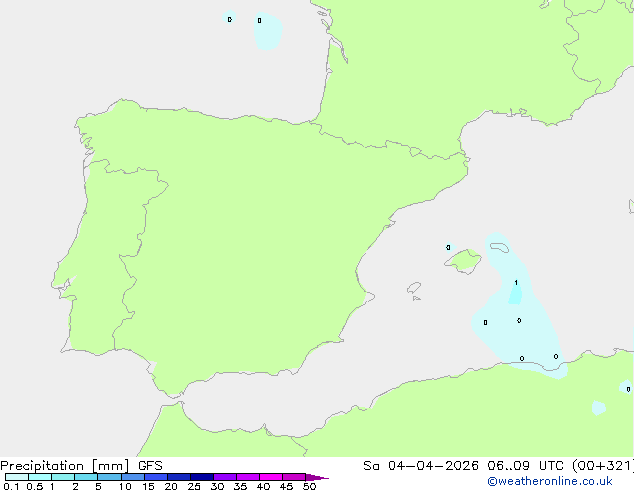
Task: Click the '1' precipitation value near Menorca
Action: (x=516, y=283)
